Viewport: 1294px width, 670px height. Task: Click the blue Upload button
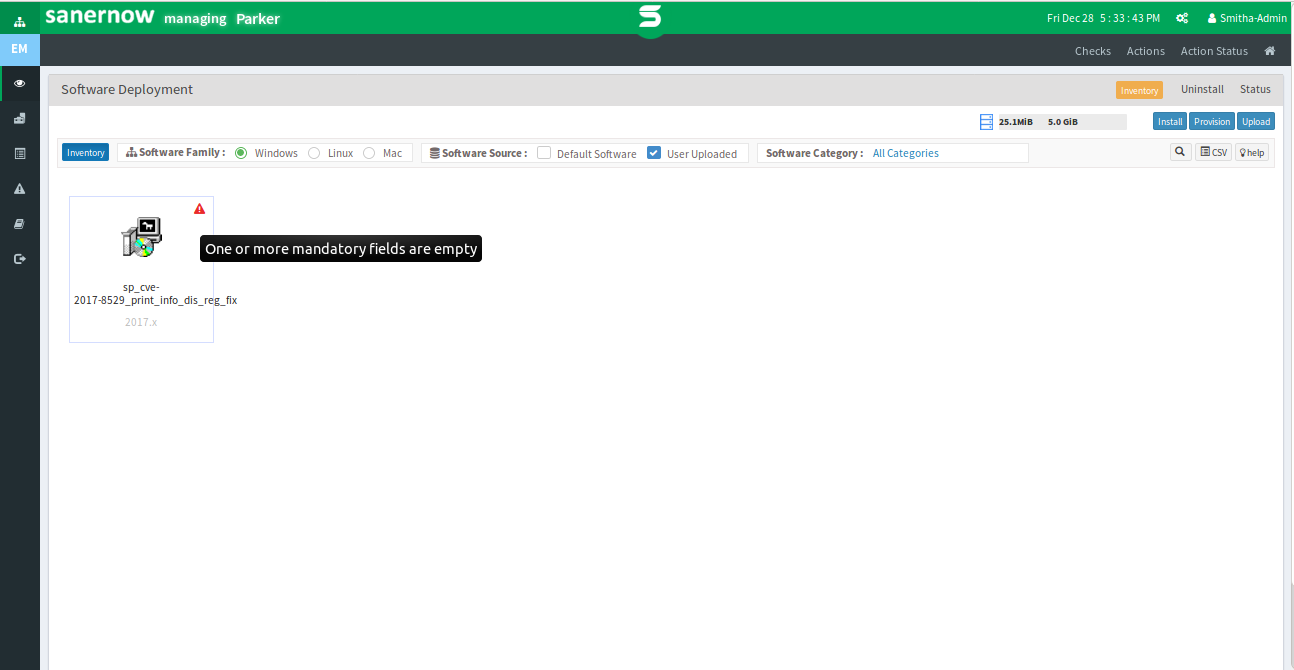coord(1256,121)
